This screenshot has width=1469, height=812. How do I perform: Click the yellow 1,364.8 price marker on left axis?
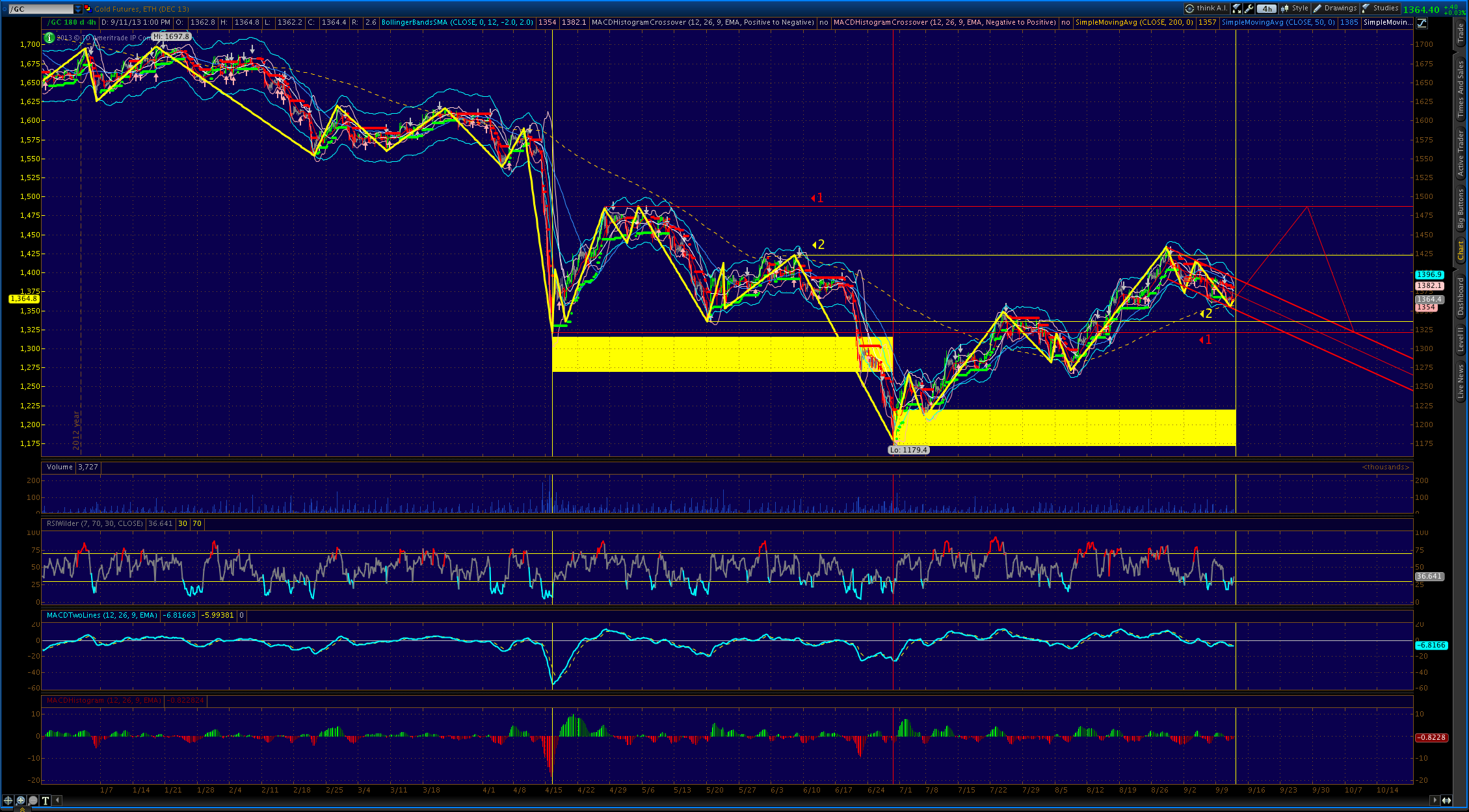click(x=24, y=299)
